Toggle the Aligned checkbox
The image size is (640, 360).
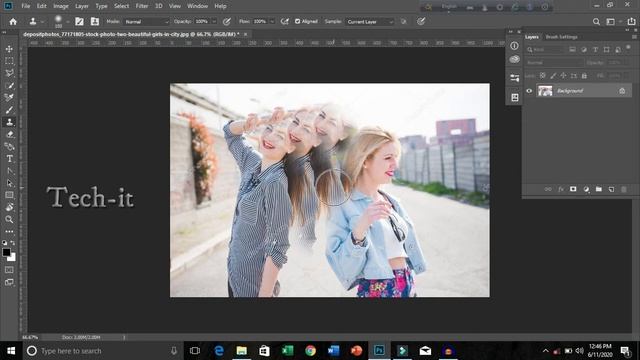[298, 21]
